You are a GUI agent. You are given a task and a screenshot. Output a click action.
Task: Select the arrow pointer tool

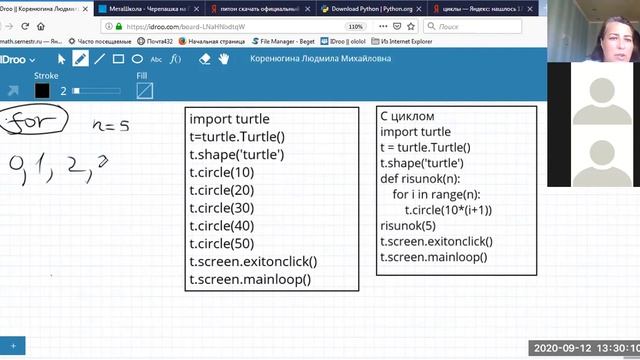tap(62, 59)
